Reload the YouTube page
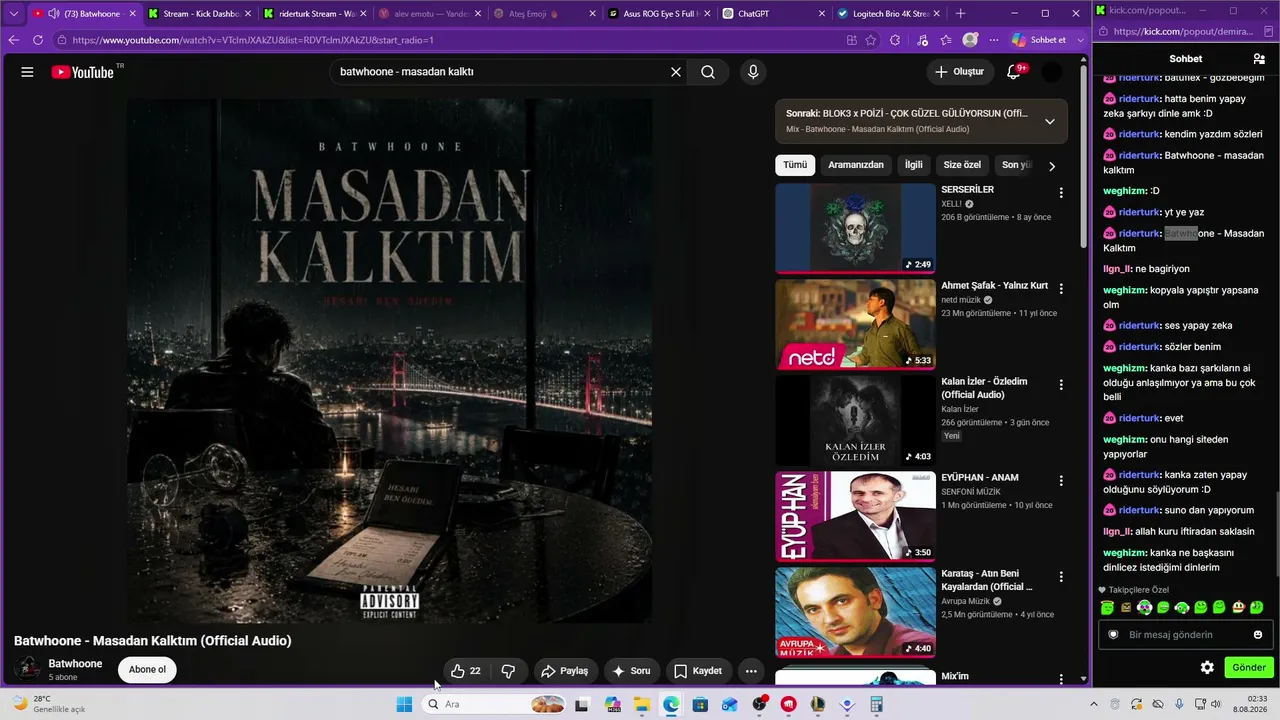1280x720 pixels. (x=38, y=40)
